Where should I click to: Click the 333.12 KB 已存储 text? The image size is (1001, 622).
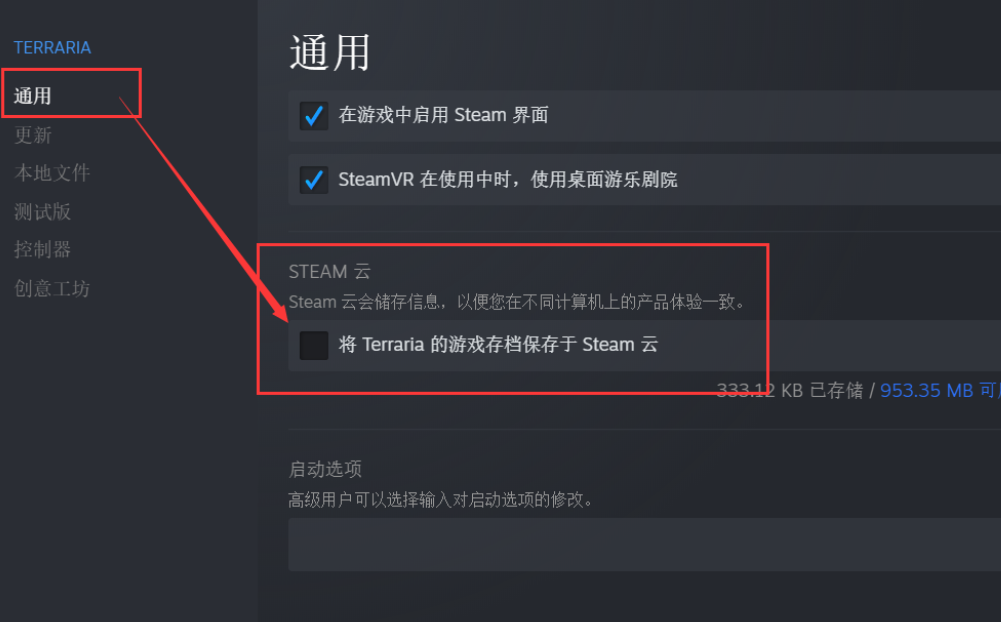pyautogui.click(x=790, y=390)
